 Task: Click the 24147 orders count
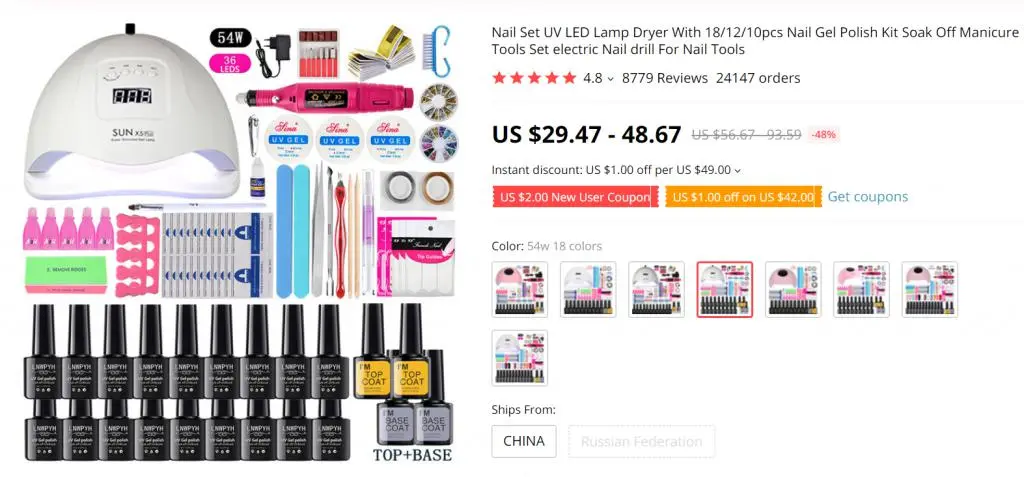758,78
